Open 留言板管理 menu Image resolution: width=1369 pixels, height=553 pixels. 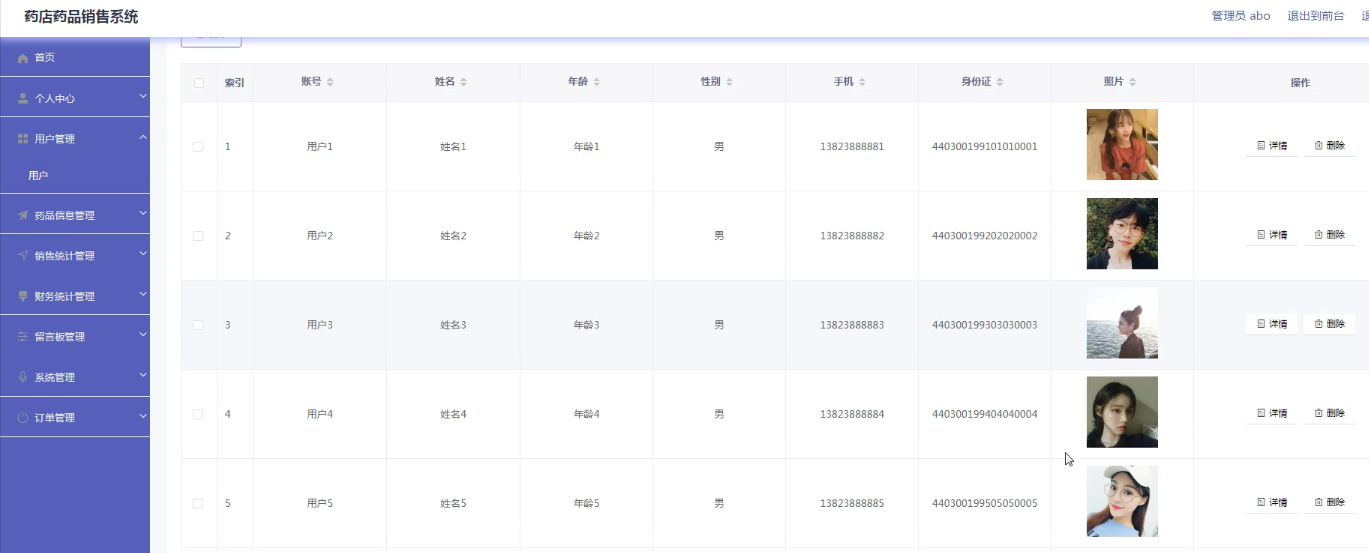coord(75,337)
